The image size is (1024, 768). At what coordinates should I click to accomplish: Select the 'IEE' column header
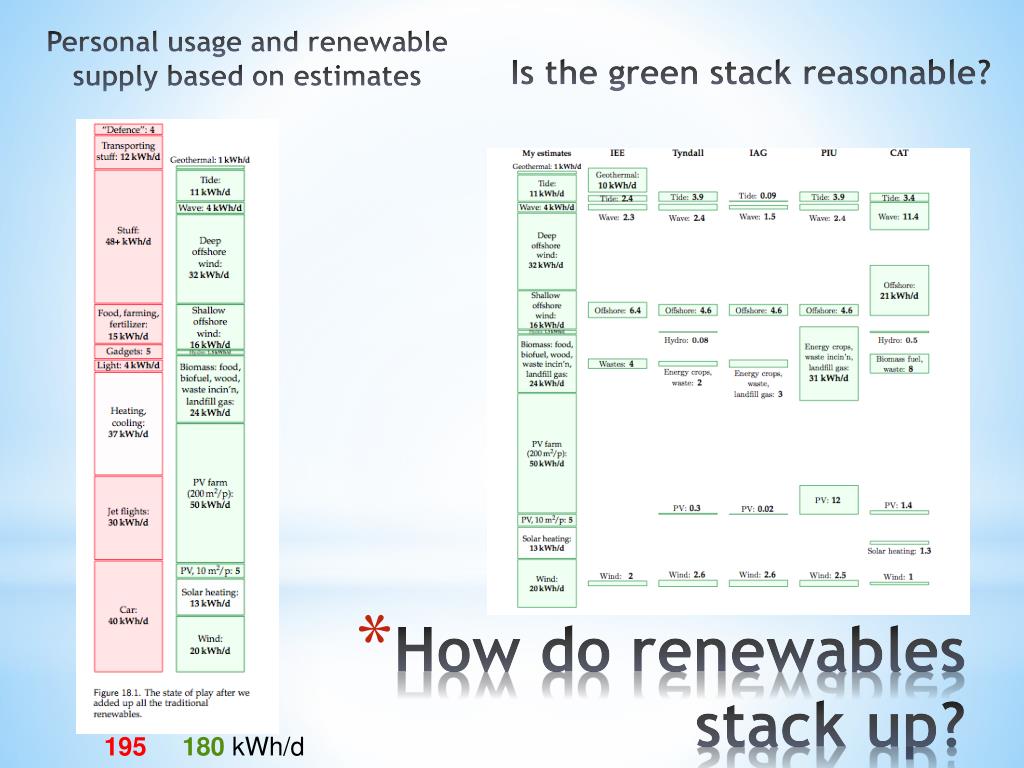617,153
